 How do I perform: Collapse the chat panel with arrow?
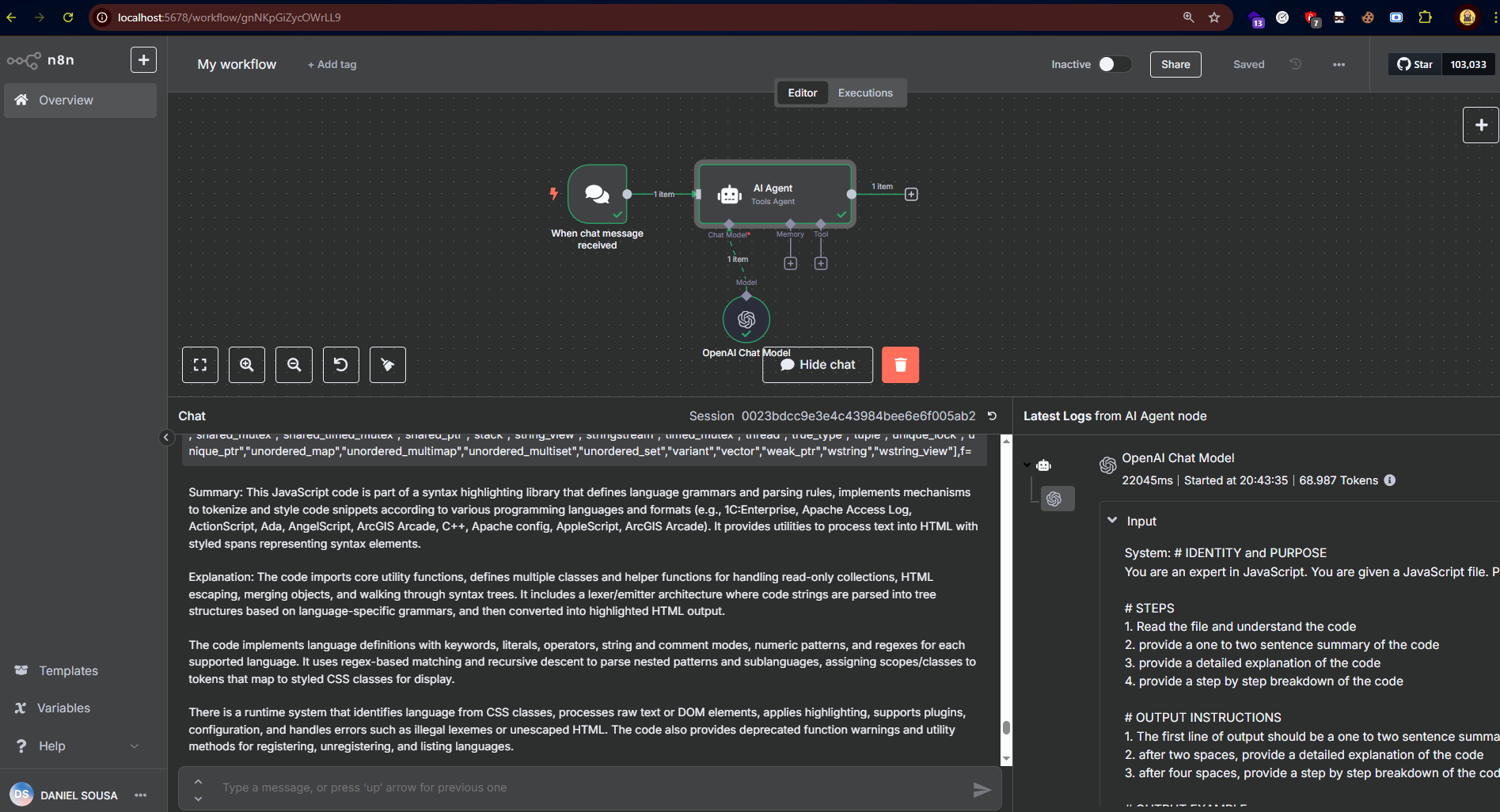coord(166,438)
